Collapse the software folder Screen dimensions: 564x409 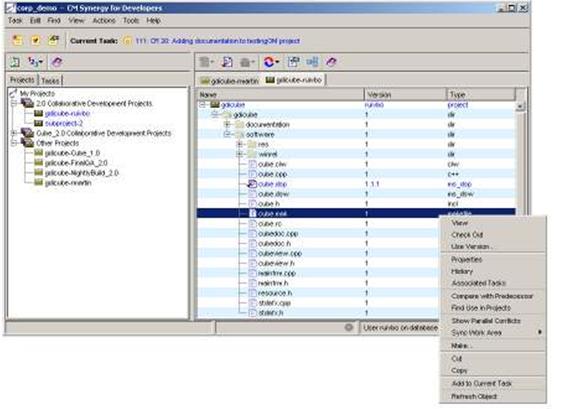point(227,134)
